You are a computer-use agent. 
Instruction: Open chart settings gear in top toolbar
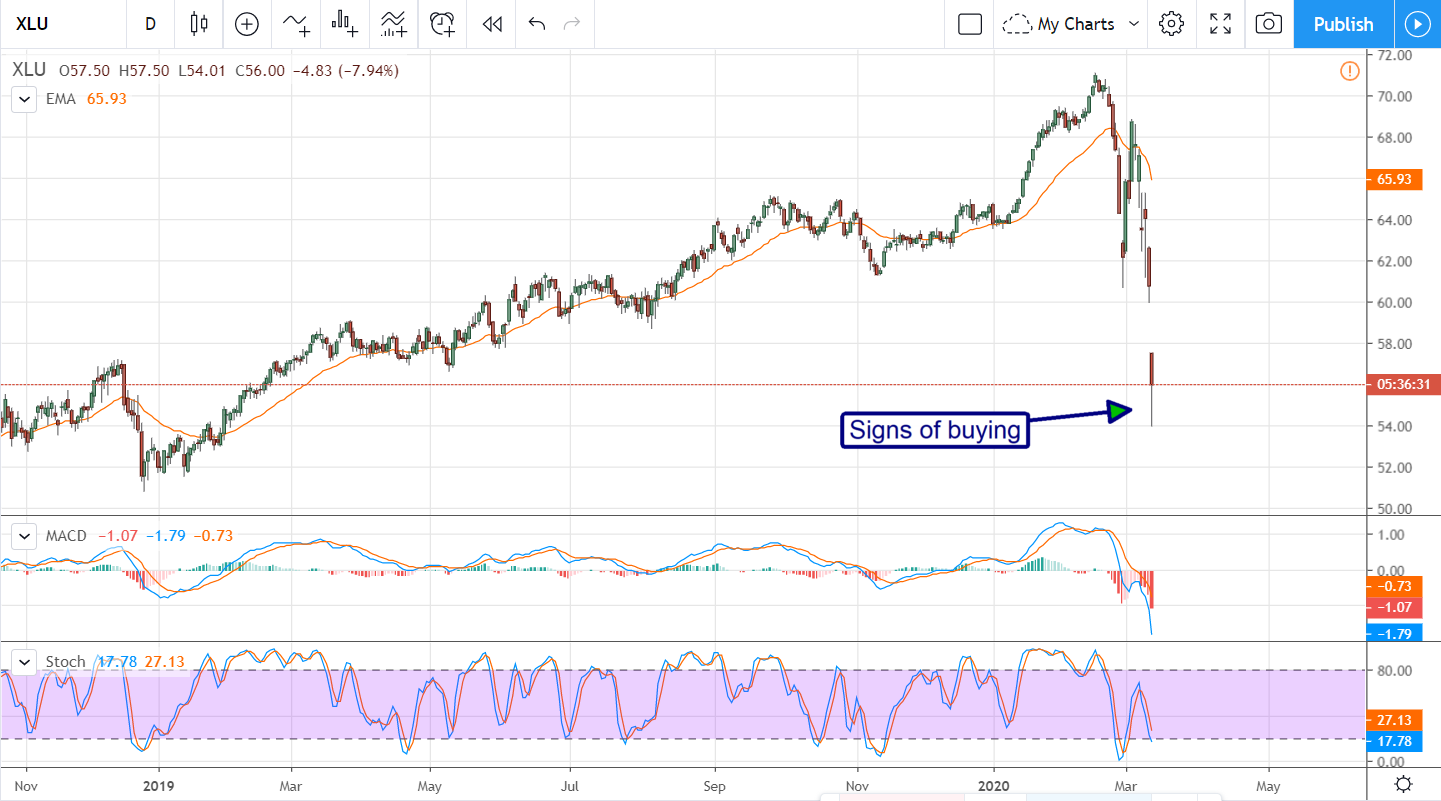[x=1172, y=24]
